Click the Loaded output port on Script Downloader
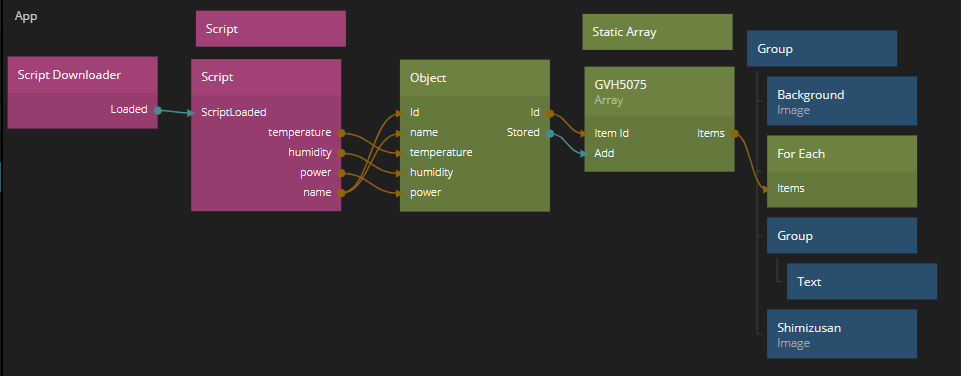The height and width of the screenshot is (376, 961). point(158,110)
